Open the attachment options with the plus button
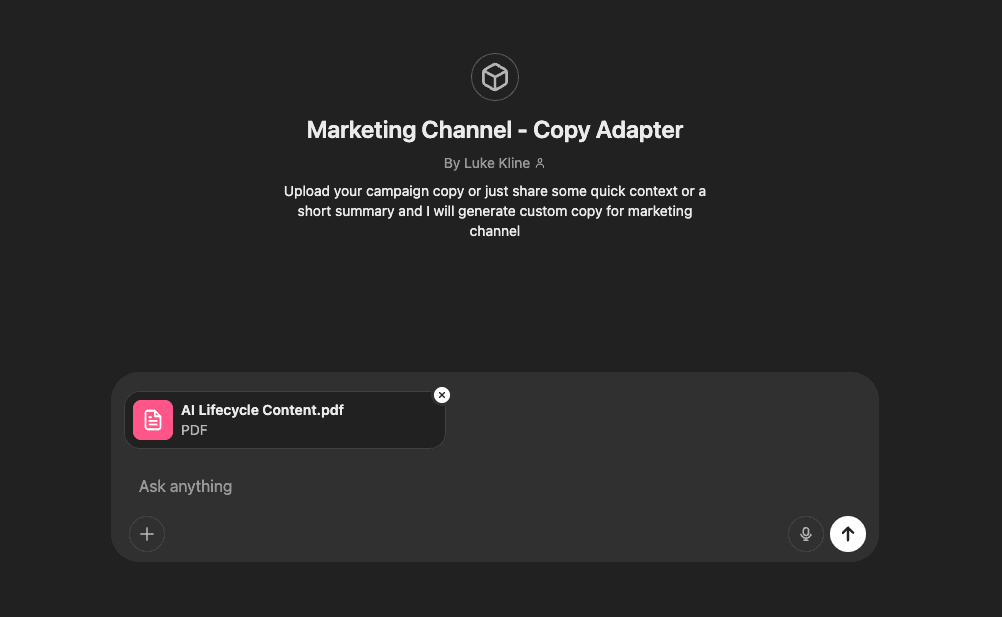This screenshot has width=1002, height=617. coord(147,533)
